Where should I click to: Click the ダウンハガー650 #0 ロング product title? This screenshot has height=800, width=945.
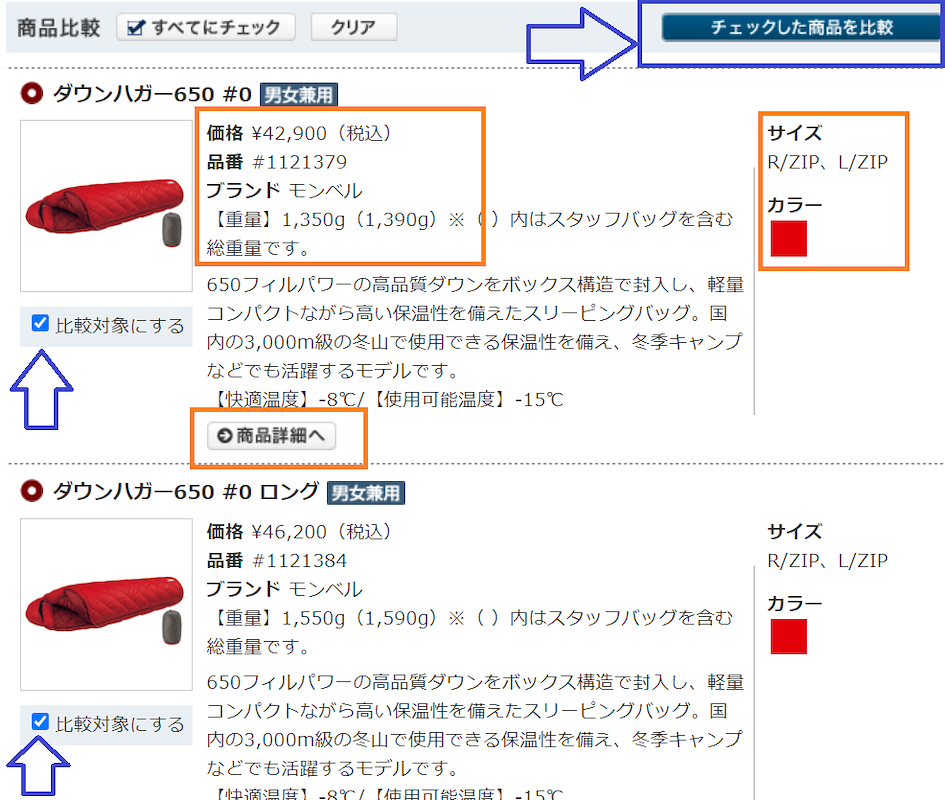pyautogui.click(x=186, y=492)
